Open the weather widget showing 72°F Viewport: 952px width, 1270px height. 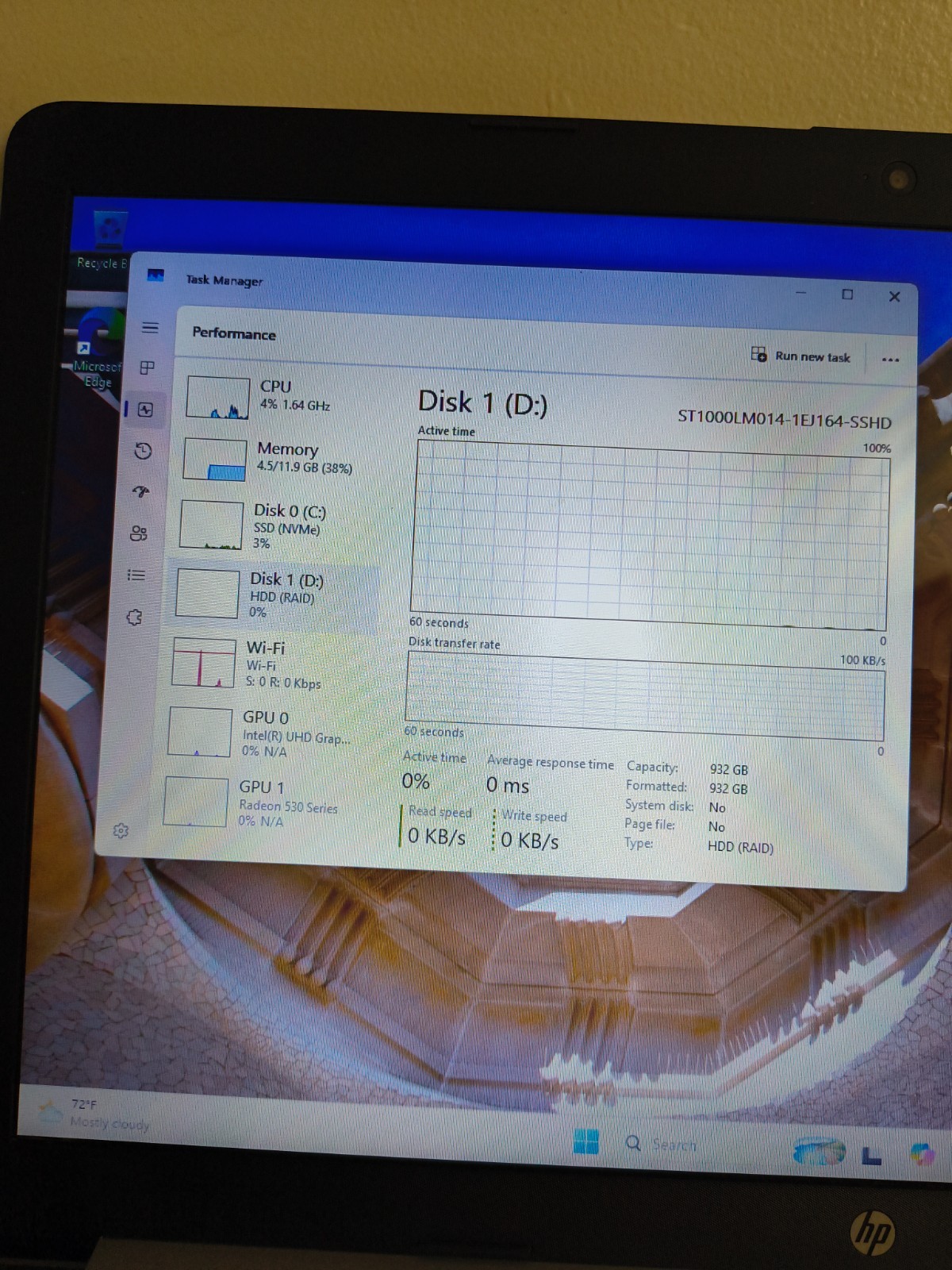(94, 1114)
